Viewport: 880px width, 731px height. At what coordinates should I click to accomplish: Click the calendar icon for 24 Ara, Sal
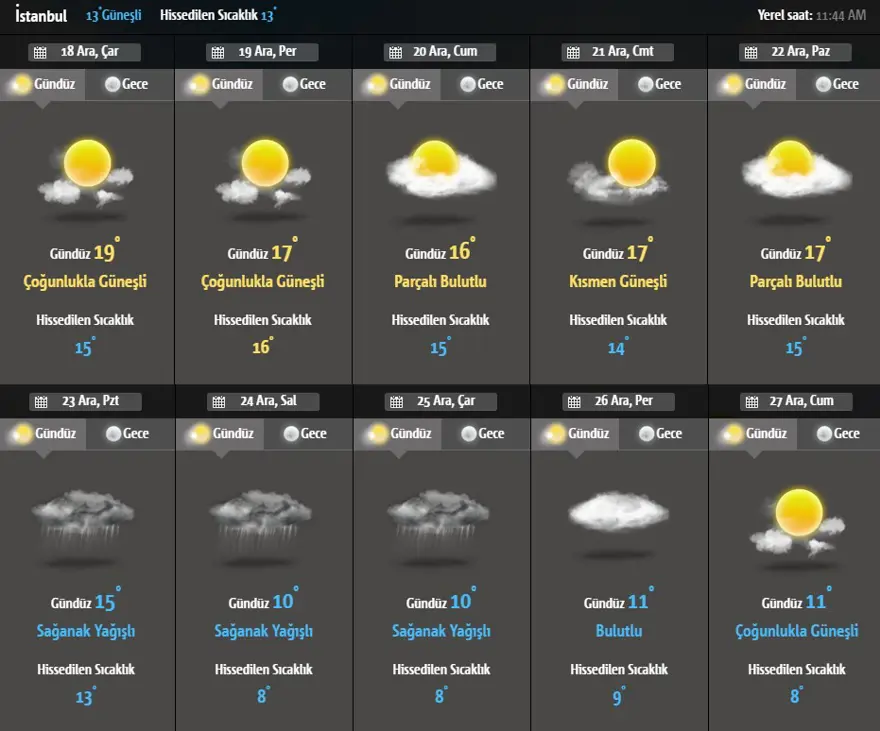coord(218,402)
